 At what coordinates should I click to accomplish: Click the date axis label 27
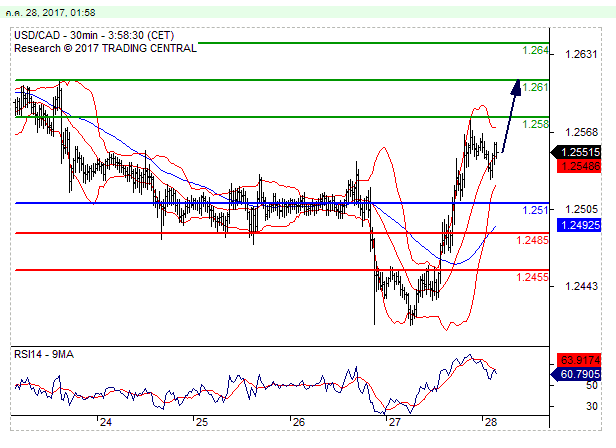point(394,422)
